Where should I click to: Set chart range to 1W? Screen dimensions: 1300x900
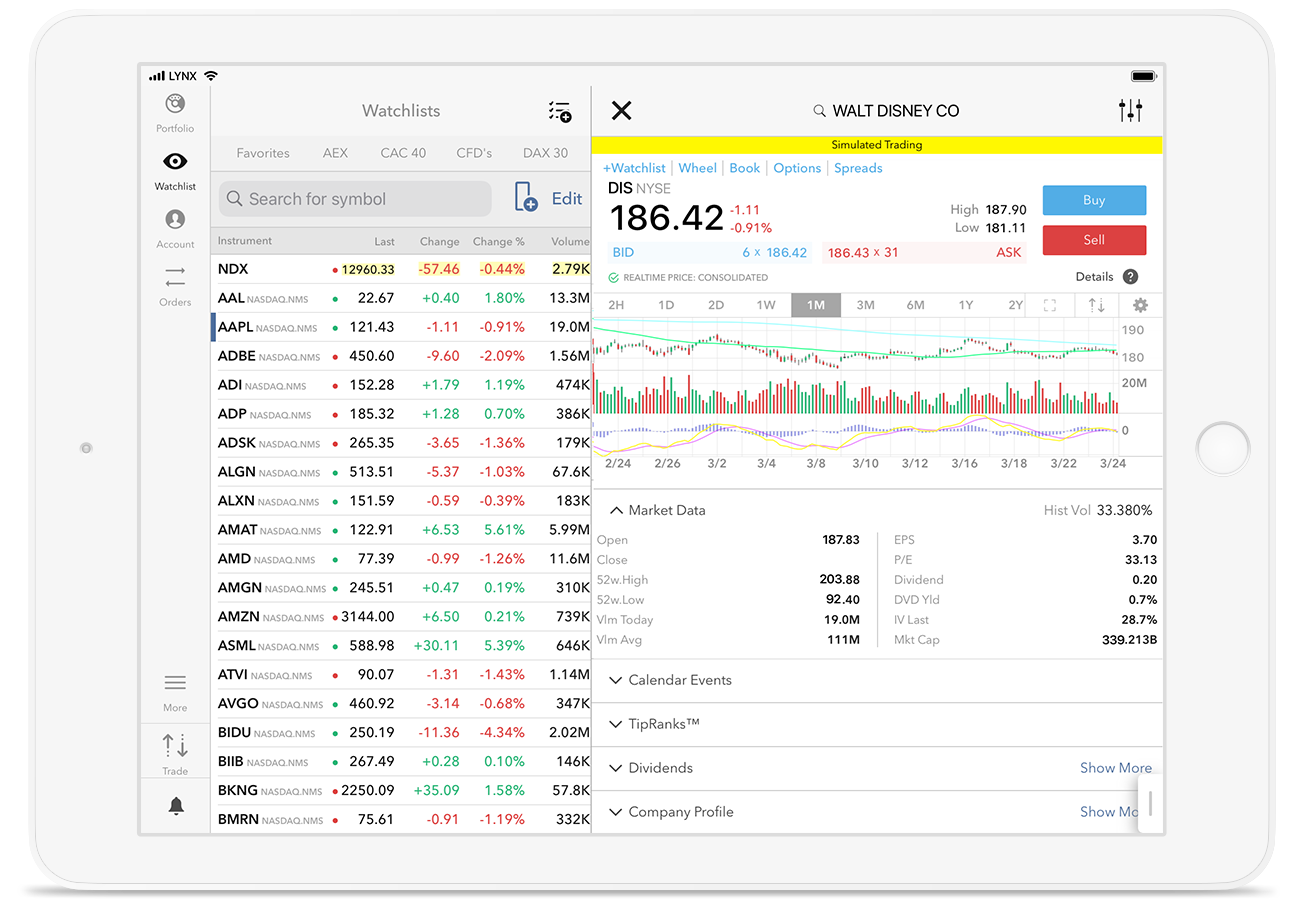tap(766, 305)
